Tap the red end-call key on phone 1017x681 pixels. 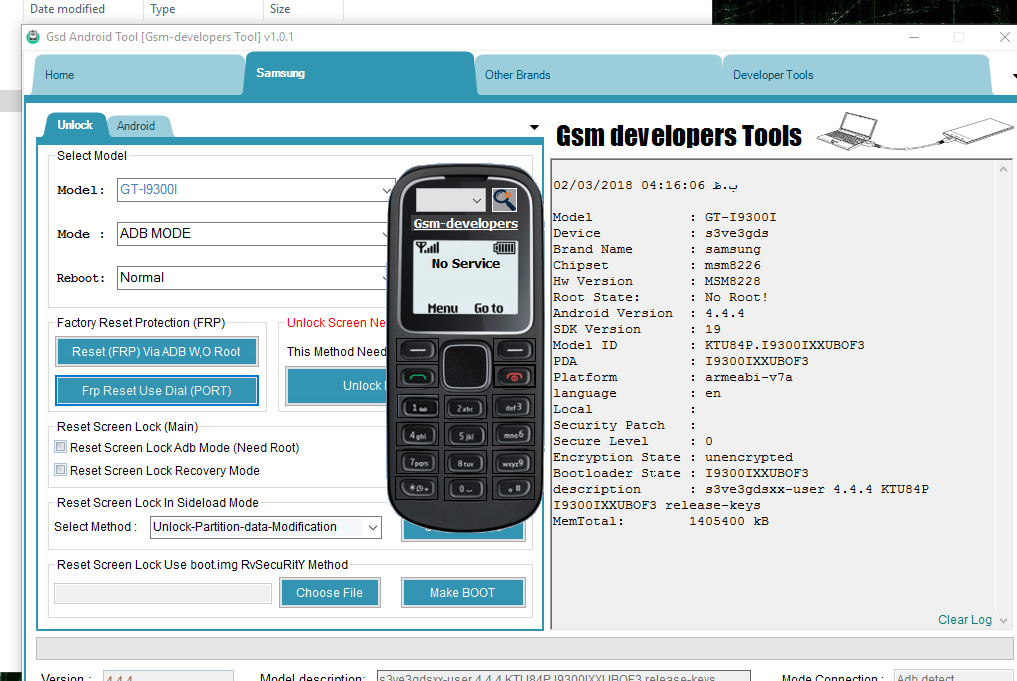514,377
